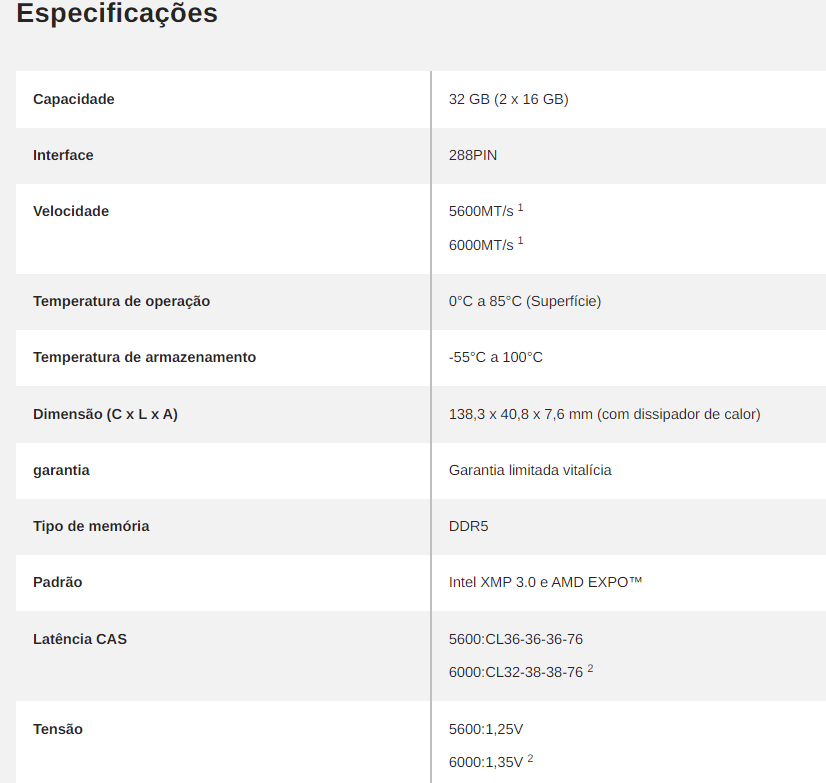Click the Especificações heading

[117, 13]
